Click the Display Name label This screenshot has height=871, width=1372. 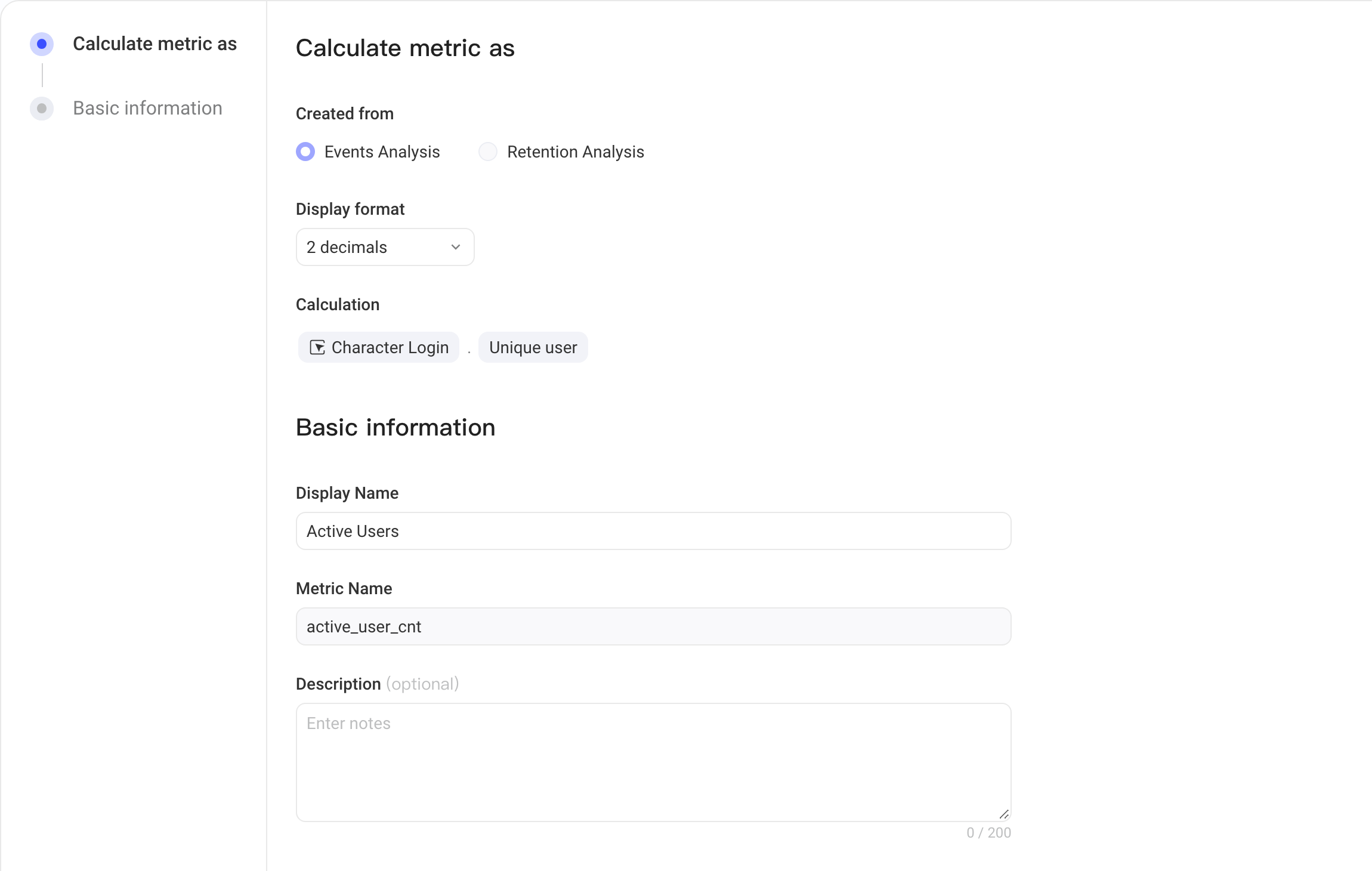347,493
